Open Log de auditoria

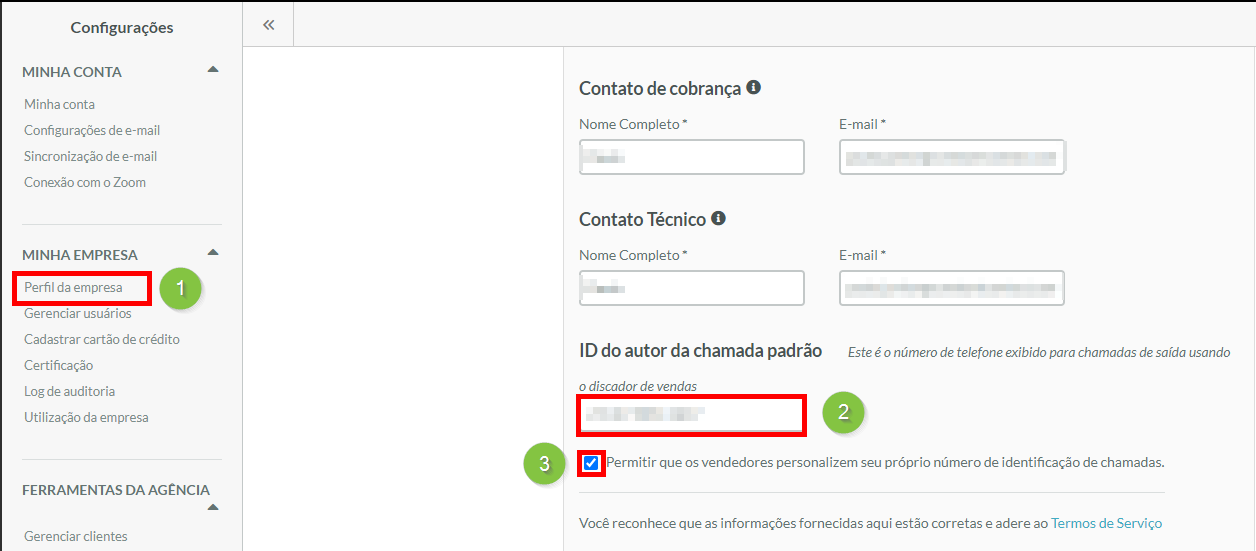pyautogui.click(x=70, y=391)
